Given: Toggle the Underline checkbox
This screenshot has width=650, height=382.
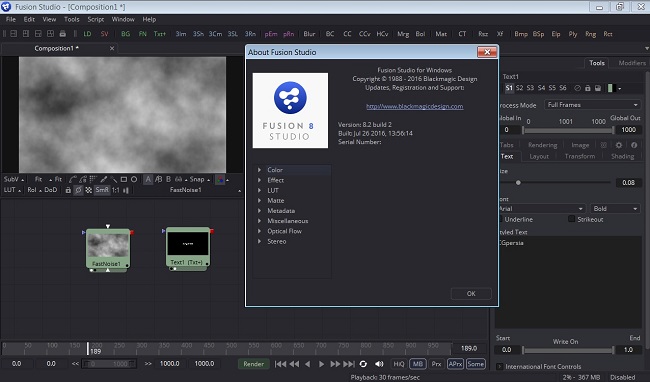Looking at the screenshot, I should pos(499,219).
